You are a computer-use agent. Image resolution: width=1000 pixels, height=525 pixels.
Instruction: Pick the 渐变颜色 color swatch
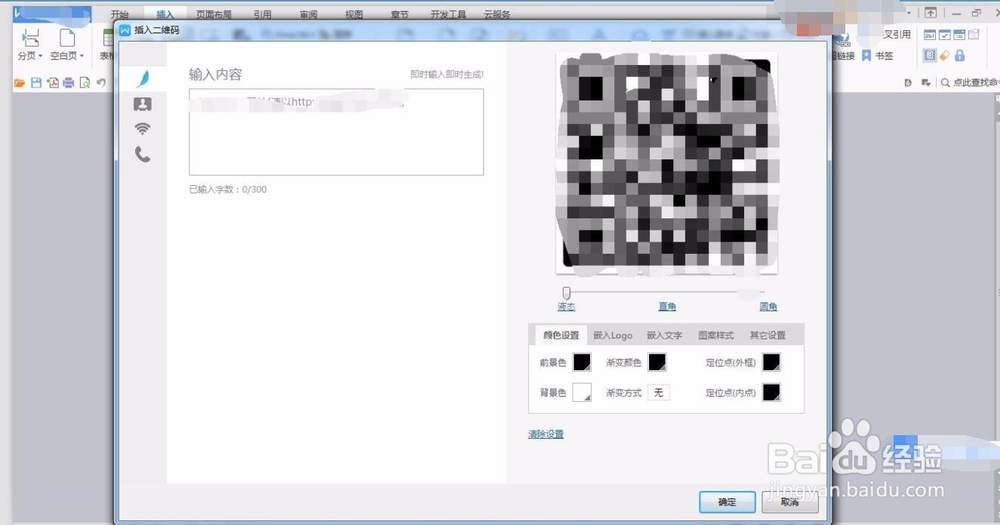click(658, 362)
